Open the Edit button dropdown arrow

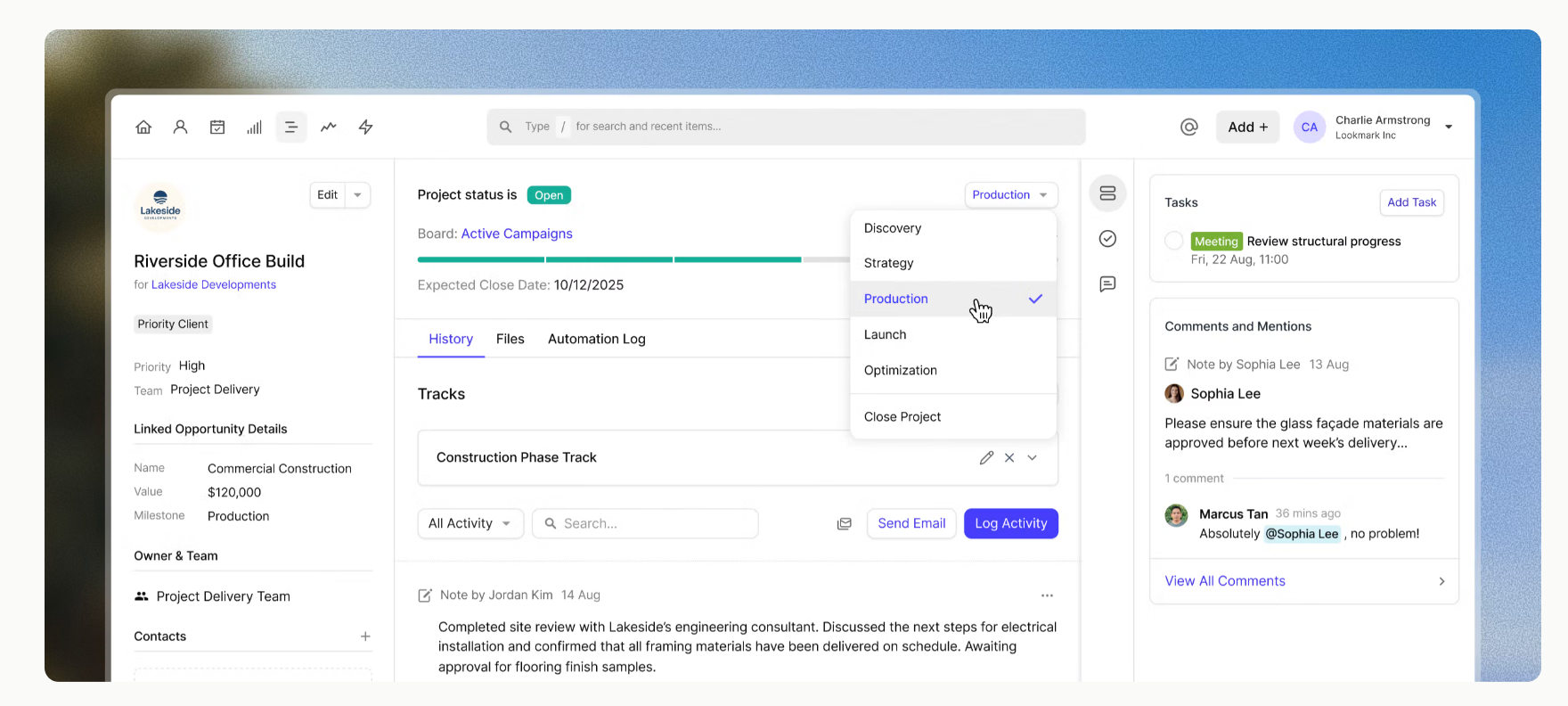click(358, 195)
